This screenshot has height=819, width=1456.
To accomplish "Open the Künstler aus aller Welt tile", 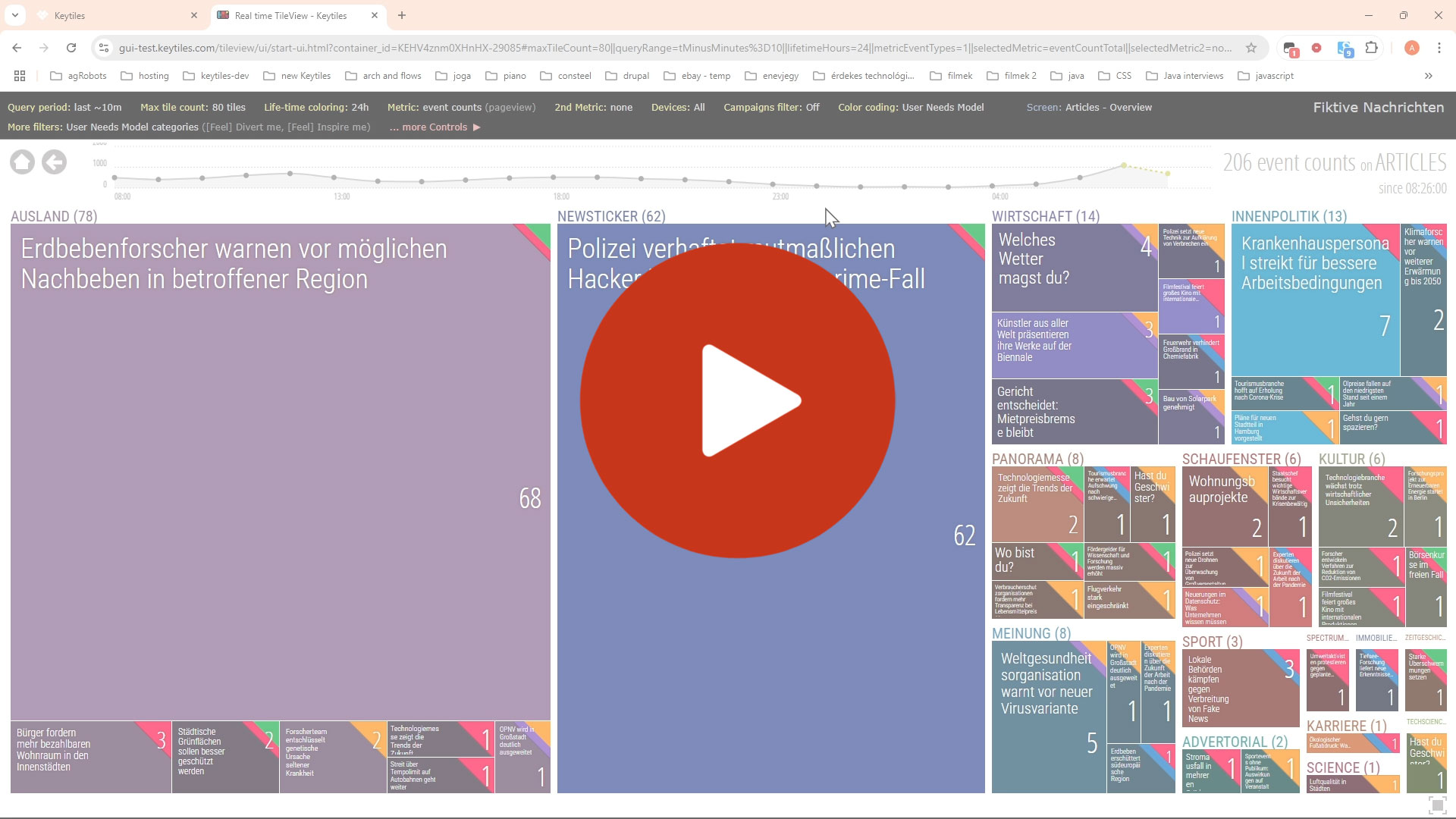I will pyautogui.click(x=1075, y=346).
